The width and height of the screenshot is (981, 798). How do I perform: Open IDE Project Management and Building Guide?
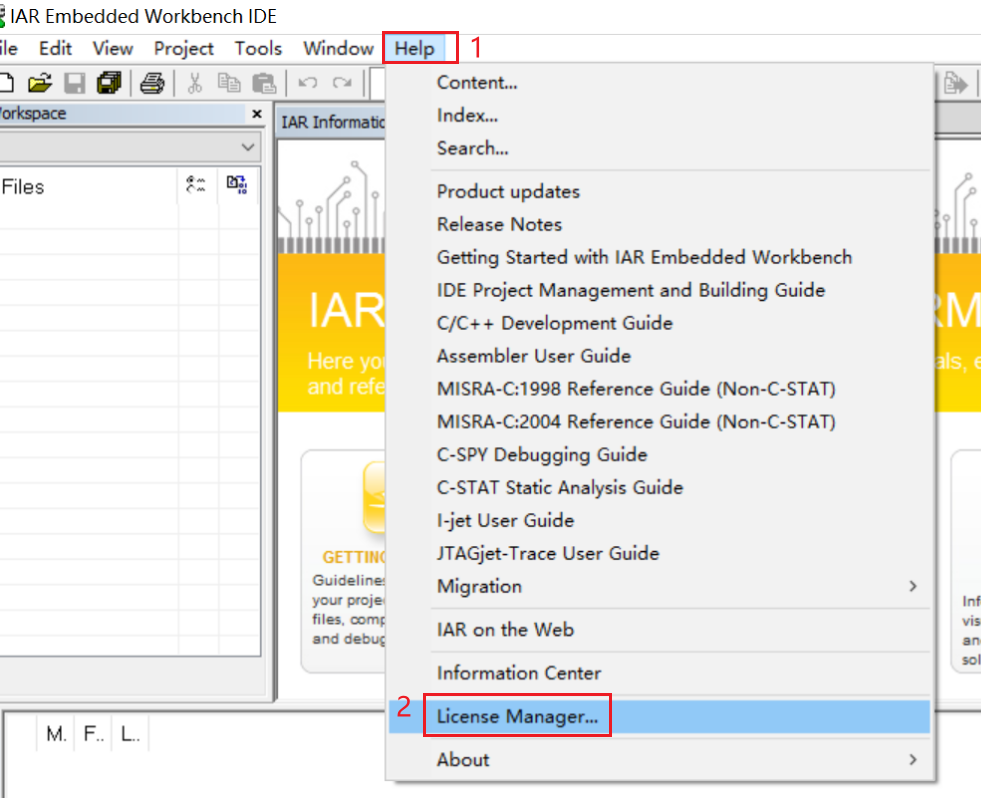coord(659,290)
